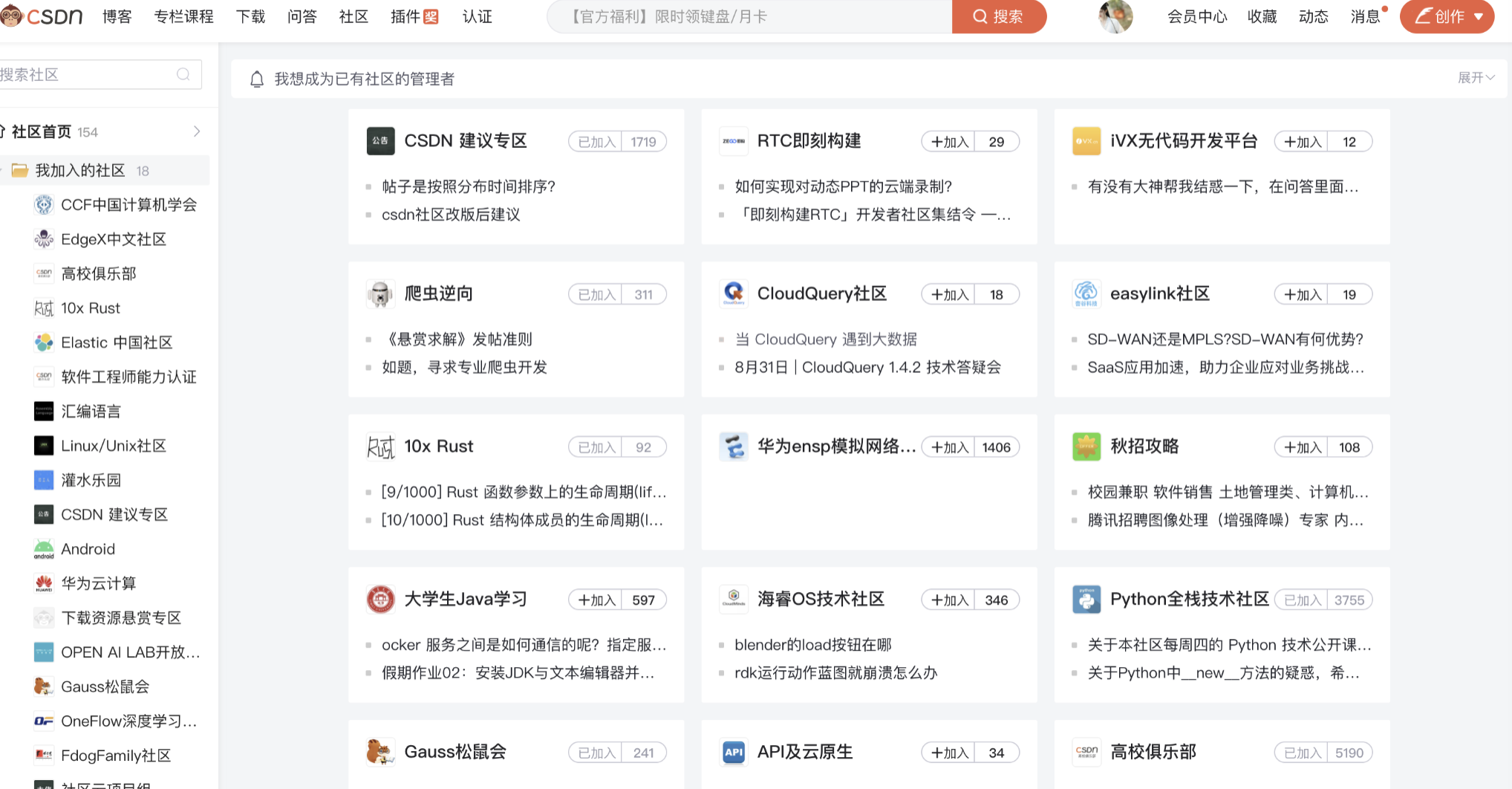Viewport: 1512px width, 789px height.
Task: Click the Python全栈技术社区 icon
Action: (x=1086, y=600)
